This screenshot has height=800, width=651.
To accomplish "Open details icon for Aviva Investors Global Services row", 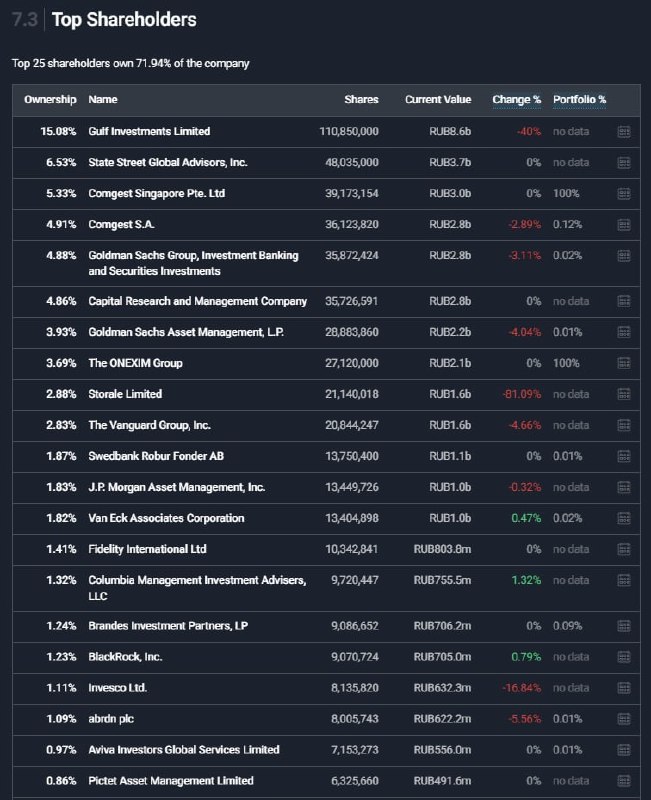I will pyautogui.click(x=623, y=750).
